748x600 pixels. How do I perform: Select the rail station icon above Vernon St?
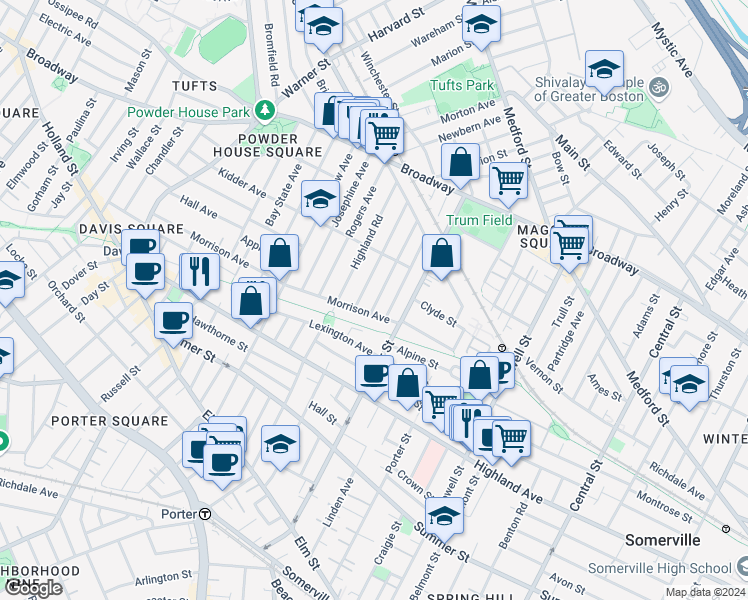point(501,348)
